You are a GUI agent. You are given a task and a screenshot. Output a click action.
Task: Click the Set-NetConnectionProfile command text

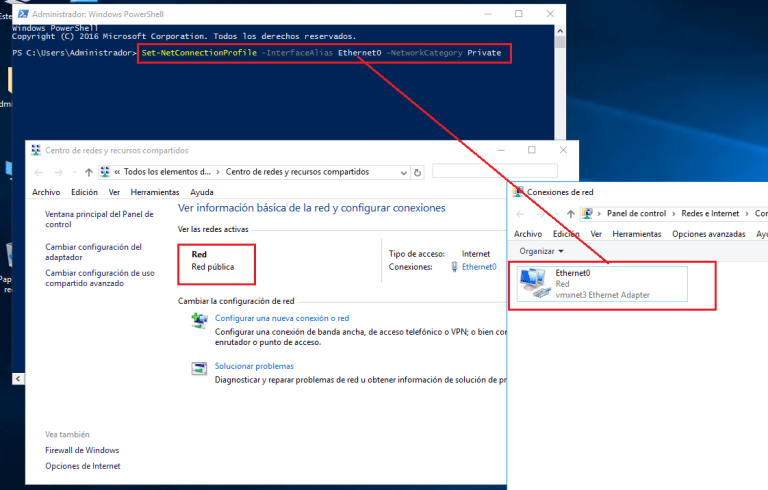pyautogui.click(x=199, y=52)
